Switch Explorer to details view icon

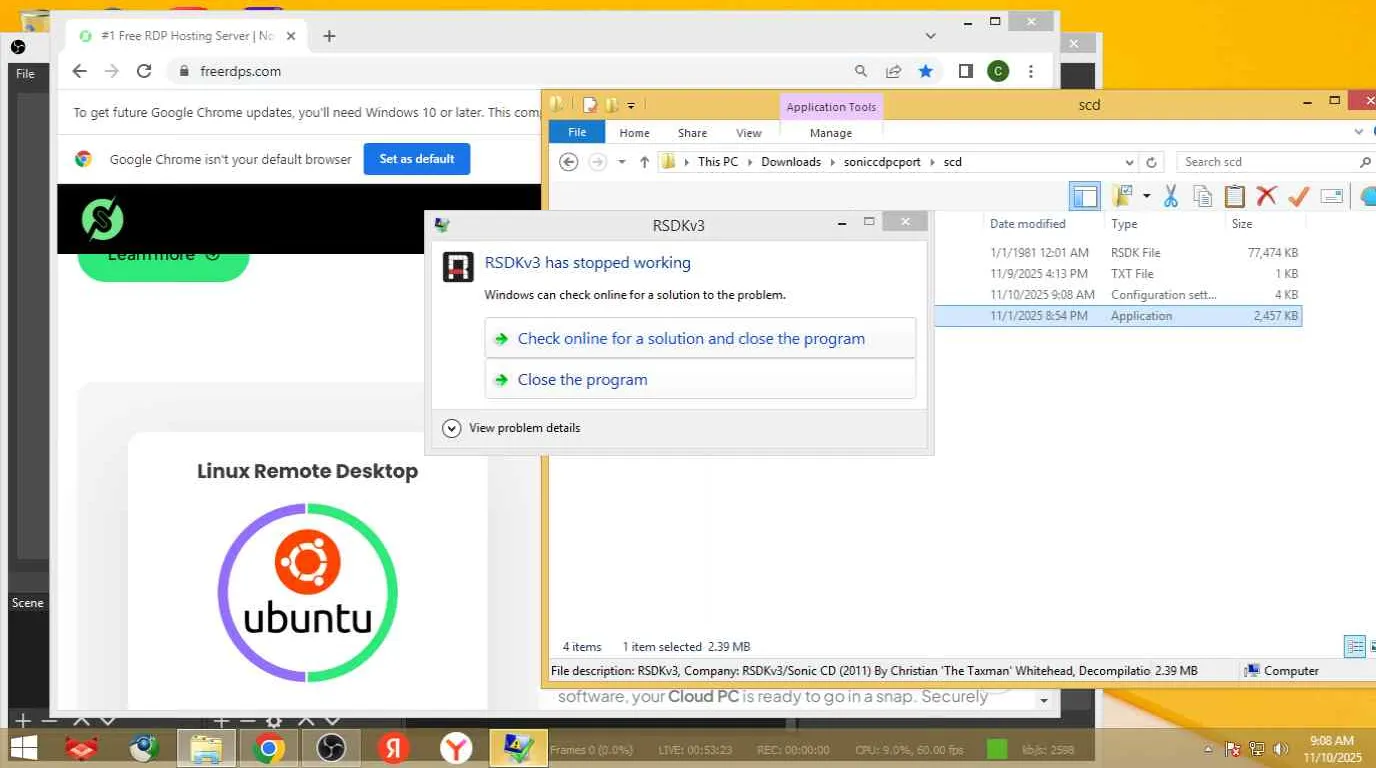pyautogui.click(x=1354, y=647)
